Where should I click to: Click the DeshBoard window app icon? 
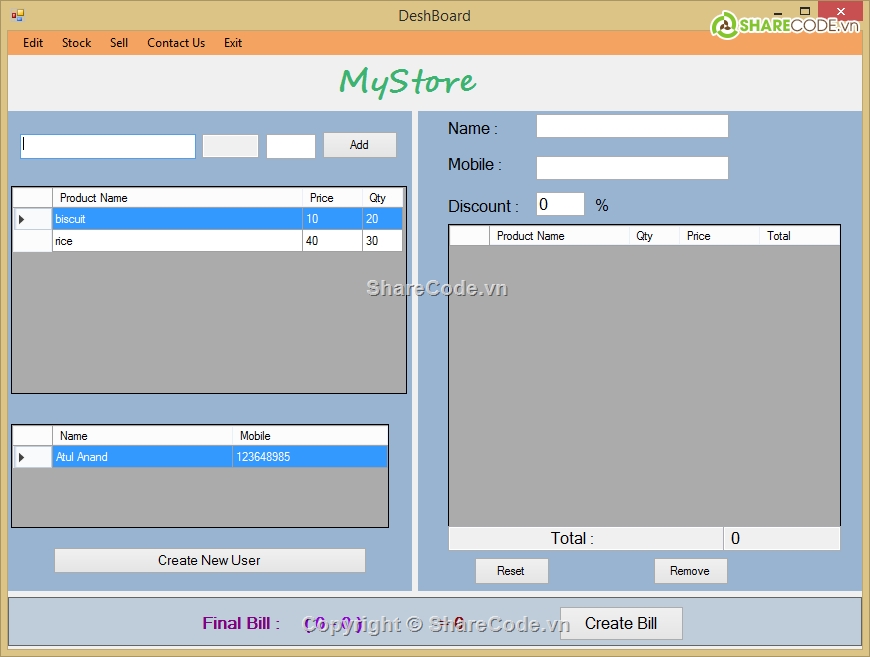pos(17,16)
